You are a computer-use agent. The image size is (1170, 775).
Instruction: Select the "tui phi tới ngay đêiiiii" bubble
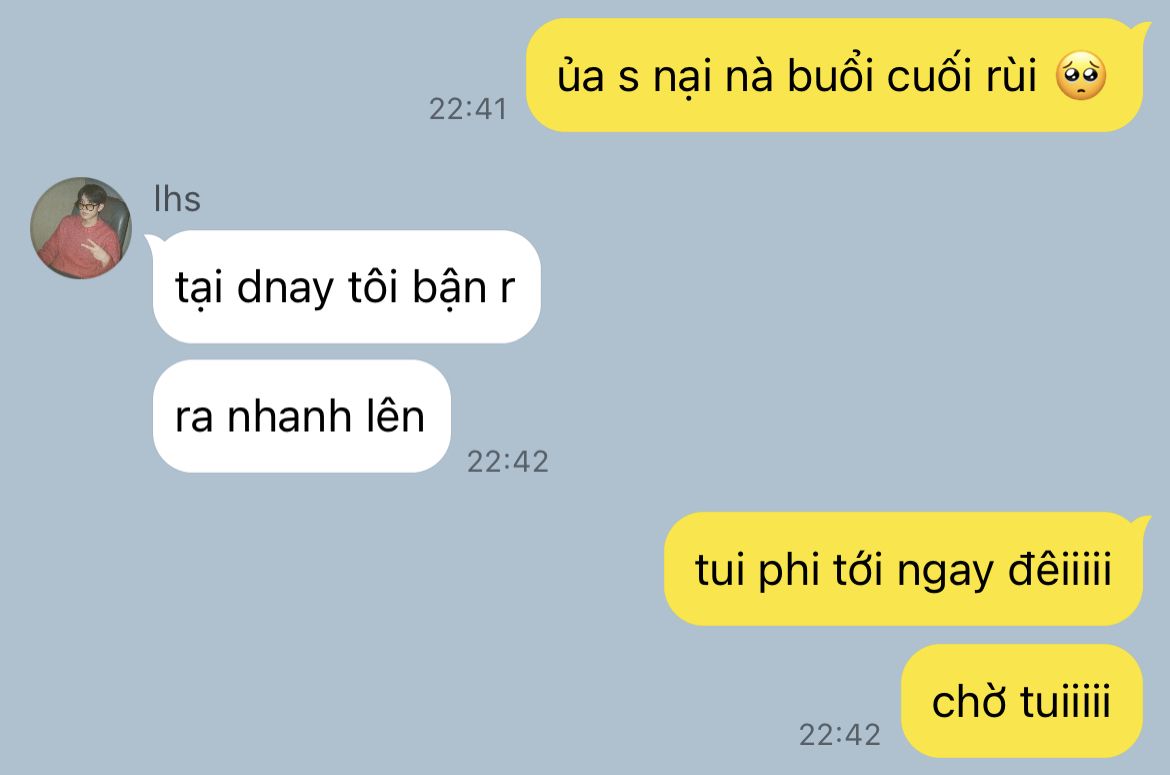point(903,569)
